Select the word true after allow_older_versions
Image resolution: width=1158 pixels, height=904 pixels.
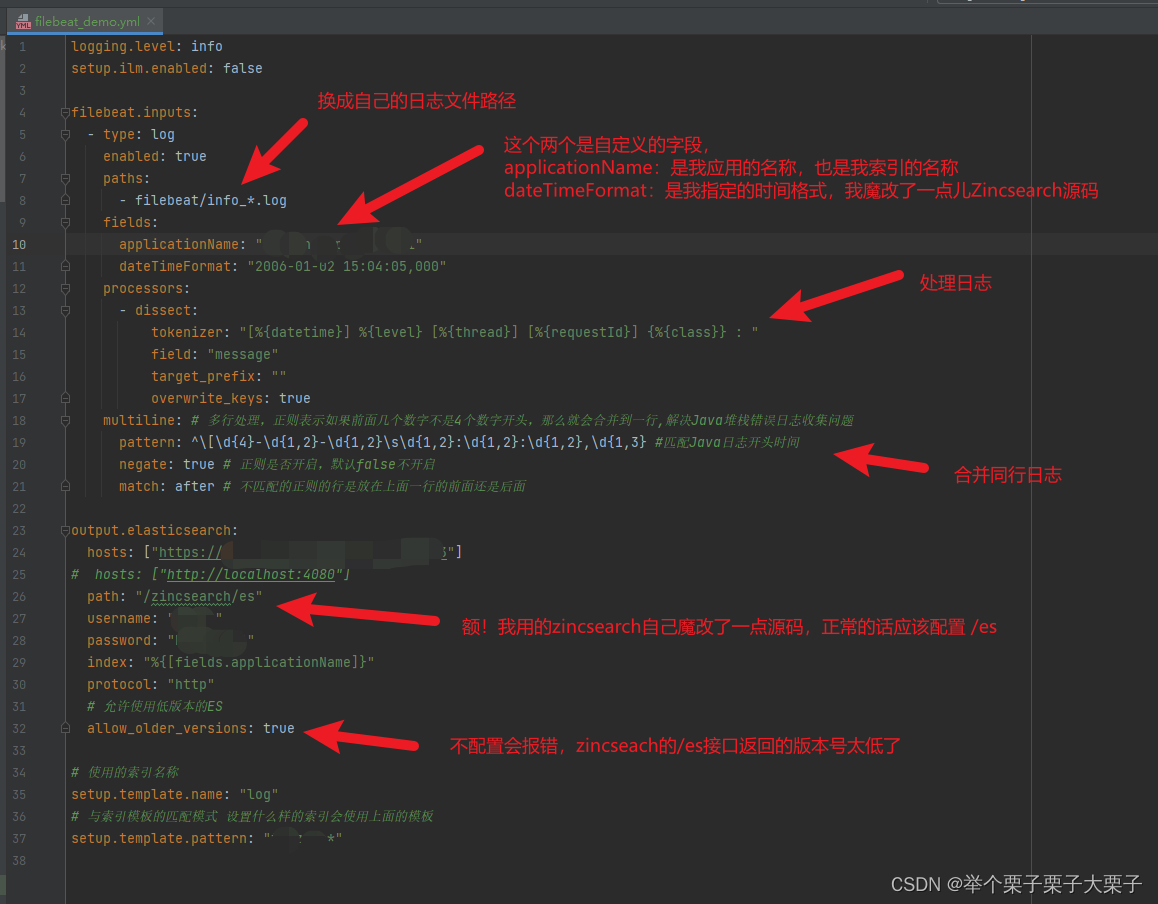(278, 727)
